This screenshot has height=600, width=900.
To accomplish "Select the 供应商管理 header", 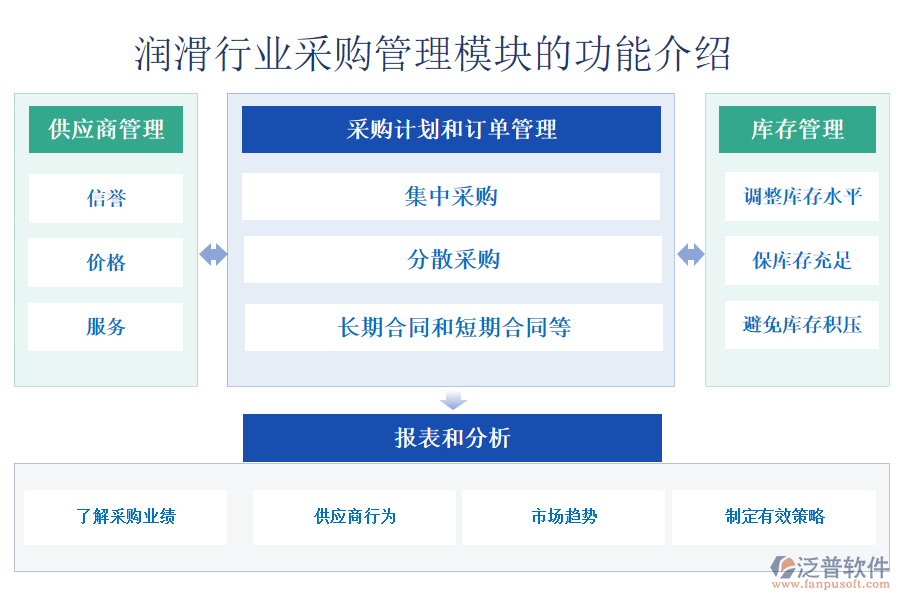I will [x=106, y=130].
